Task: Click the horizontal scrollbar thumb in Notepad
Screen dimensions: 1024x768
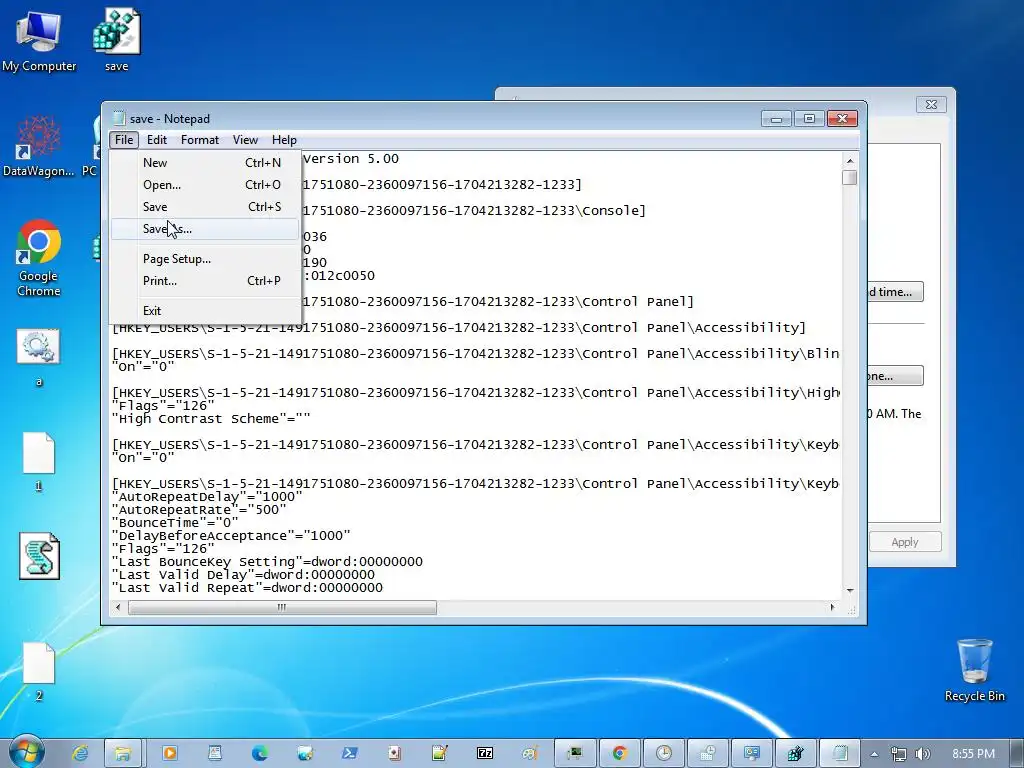Action: coord(282,607)
